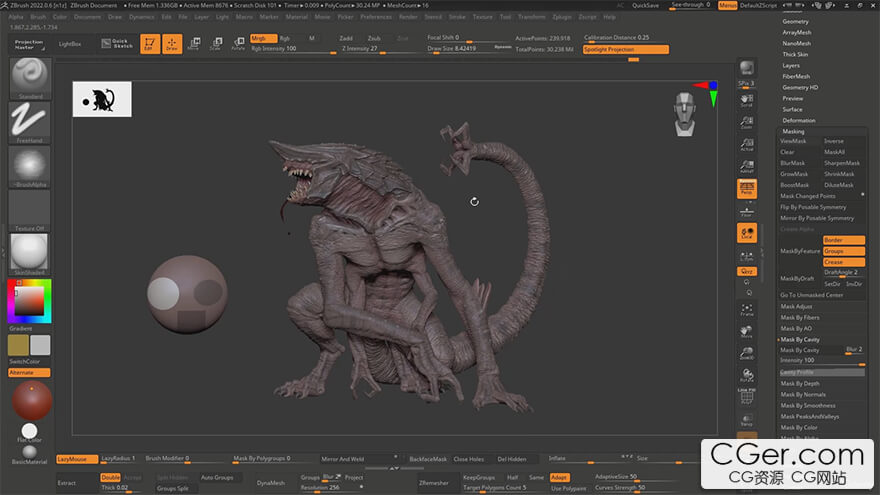Expand the Layers subpalette
This screenshot has width=880, height=495.
pos(791,66)
